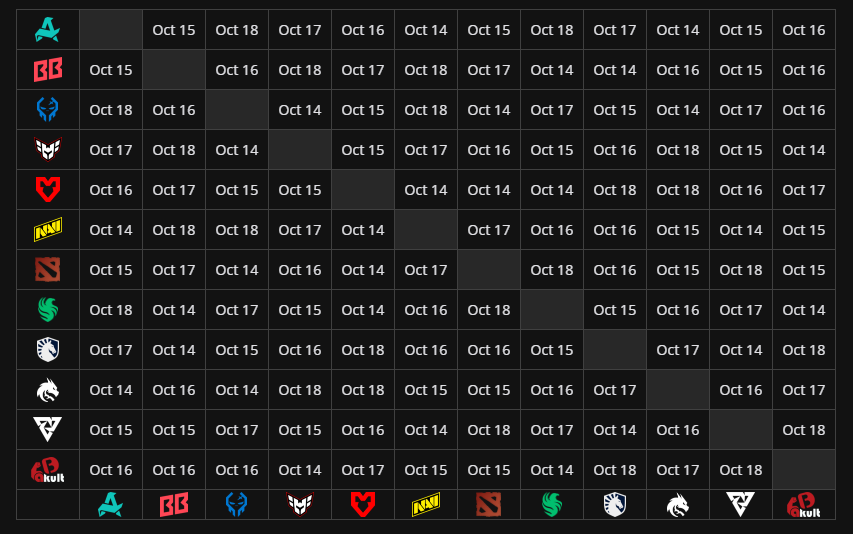Select Oct 16 in Aurora row, kult column
The image size is (853, 534).
click(803, 30)
